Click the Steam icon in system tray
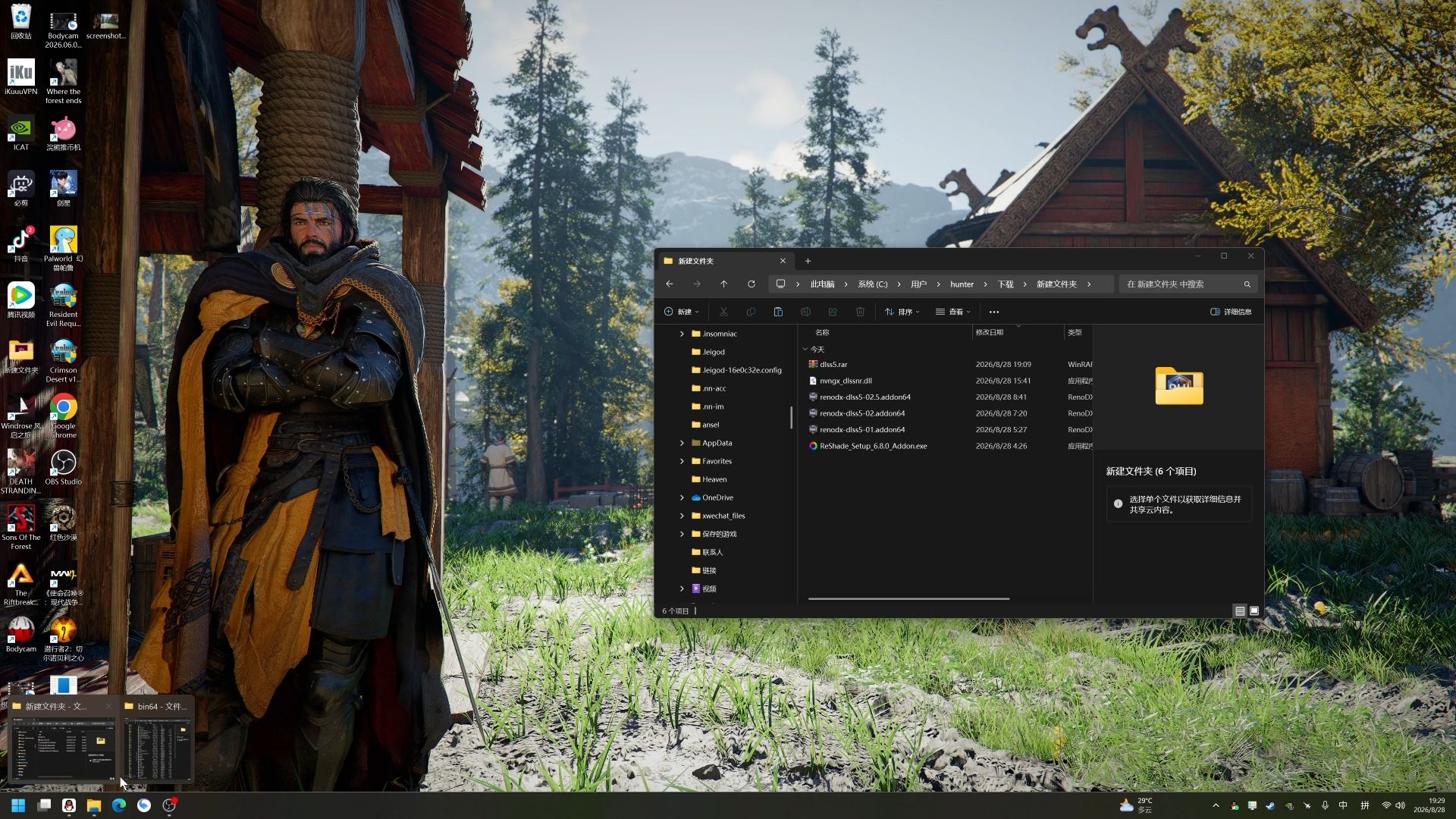The width and height of the screenshot is (1456, 819). [1270, 806]
